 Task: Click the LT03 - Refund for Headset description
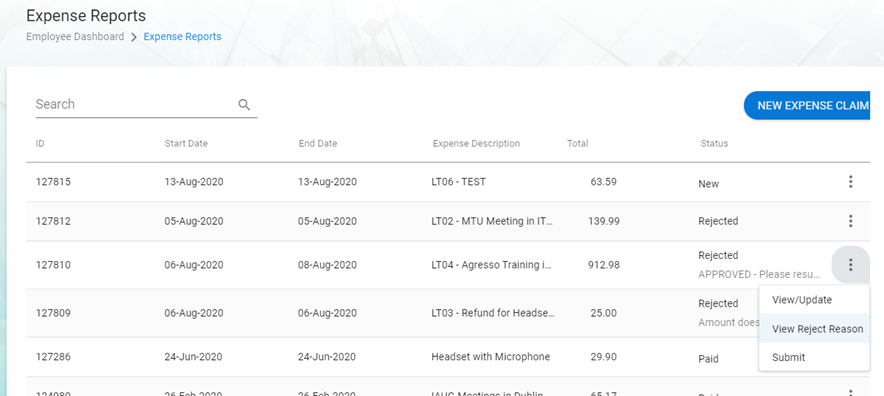pos(493,313)
